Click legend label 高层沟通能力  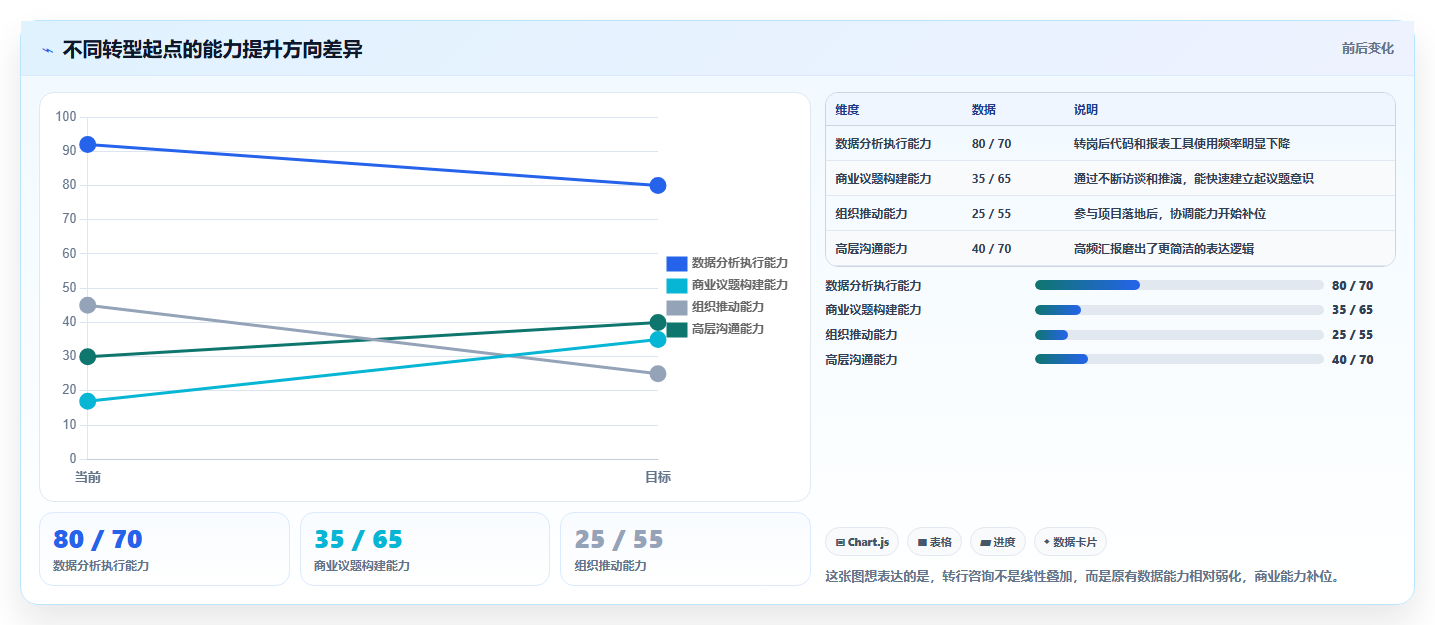click(728, 329)
